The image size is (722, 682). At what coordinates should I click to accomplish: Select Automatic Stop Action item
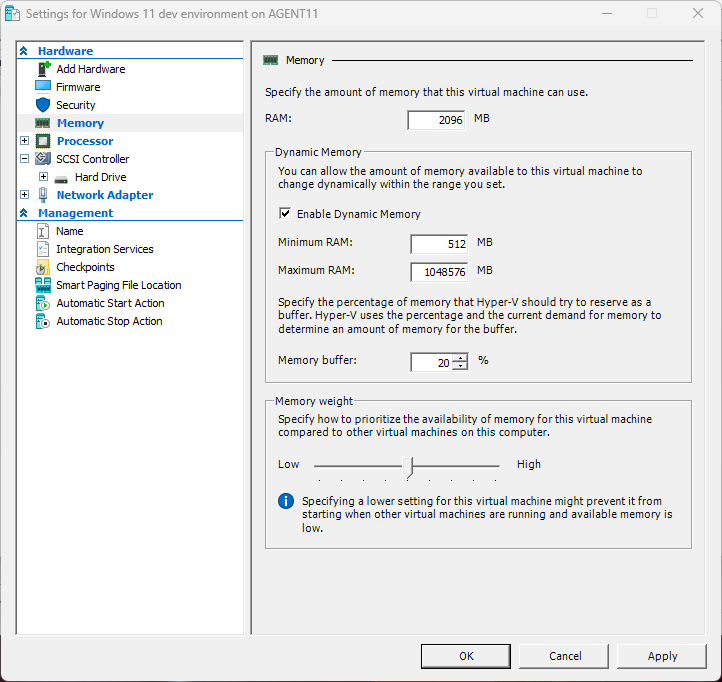pyautogui.click(x=109, y=321)
